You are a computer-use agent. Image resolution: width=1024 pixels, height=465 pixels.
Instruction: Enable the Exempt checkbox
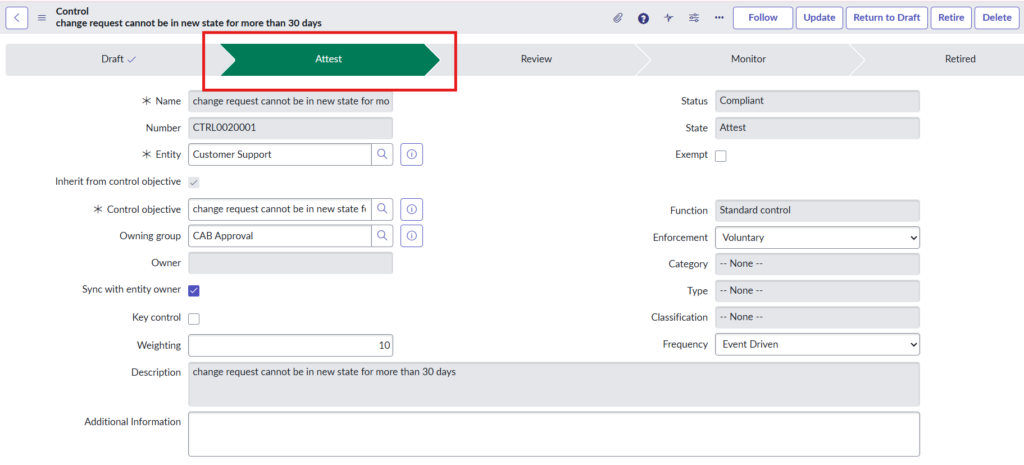coord(721,156)
